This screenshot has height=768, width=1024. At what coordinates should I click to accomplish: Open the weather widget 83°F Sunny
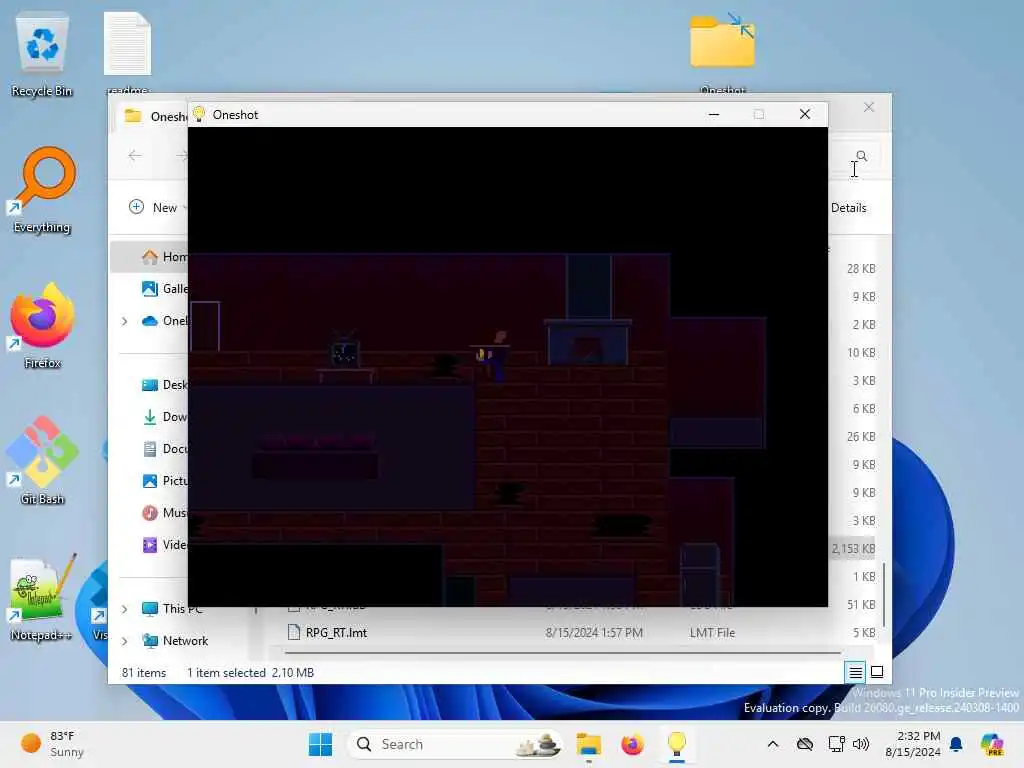pos(52,744)
